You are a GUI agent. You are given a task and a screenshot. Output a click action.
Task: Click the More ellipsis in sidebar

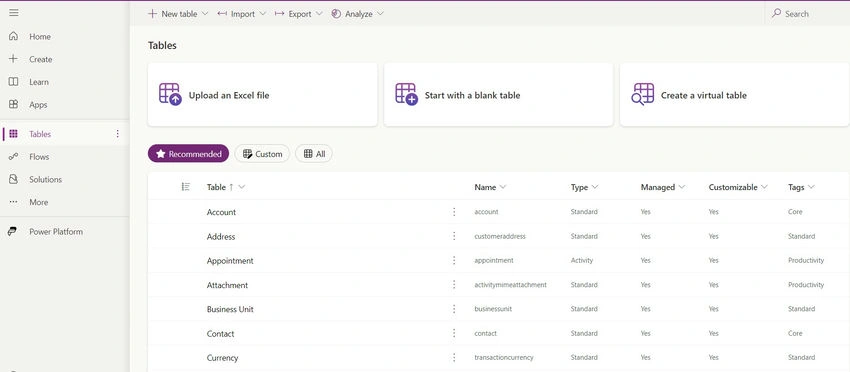coord(14,202)
